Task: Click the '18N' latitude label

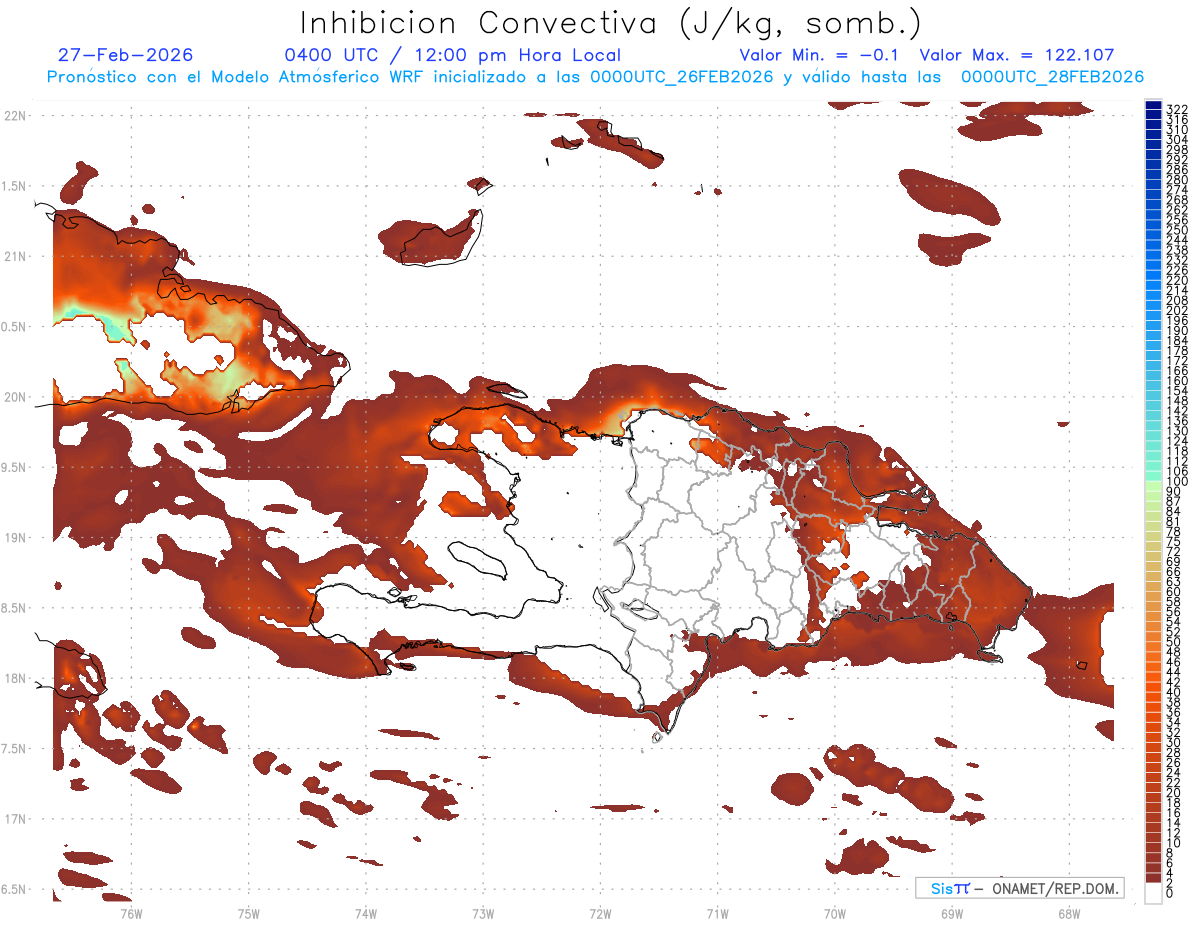Action: 14,678
